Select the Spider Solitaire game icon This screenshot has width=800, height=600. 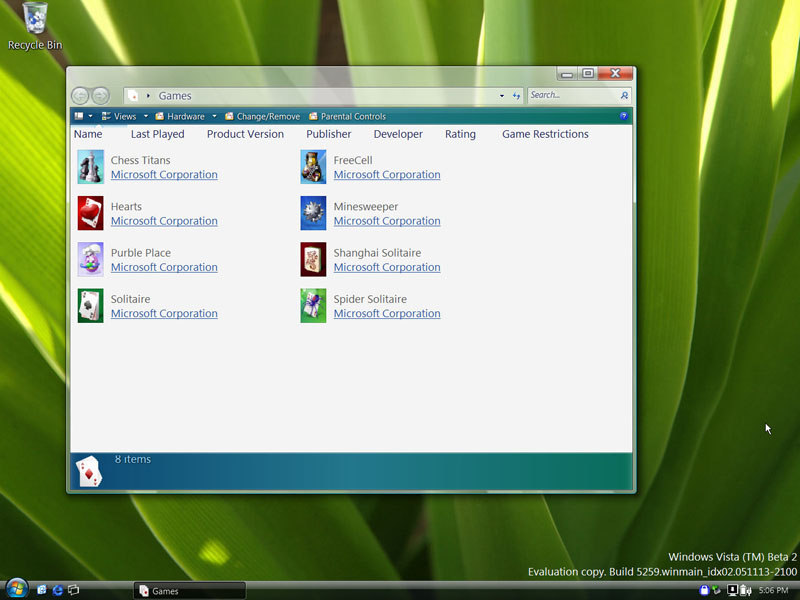tap(313, 306)
